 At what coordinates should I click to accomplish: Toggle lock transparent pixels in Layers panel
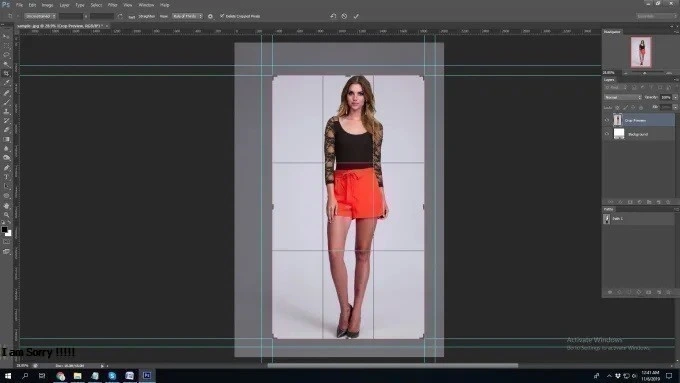[x=617, y=108]
